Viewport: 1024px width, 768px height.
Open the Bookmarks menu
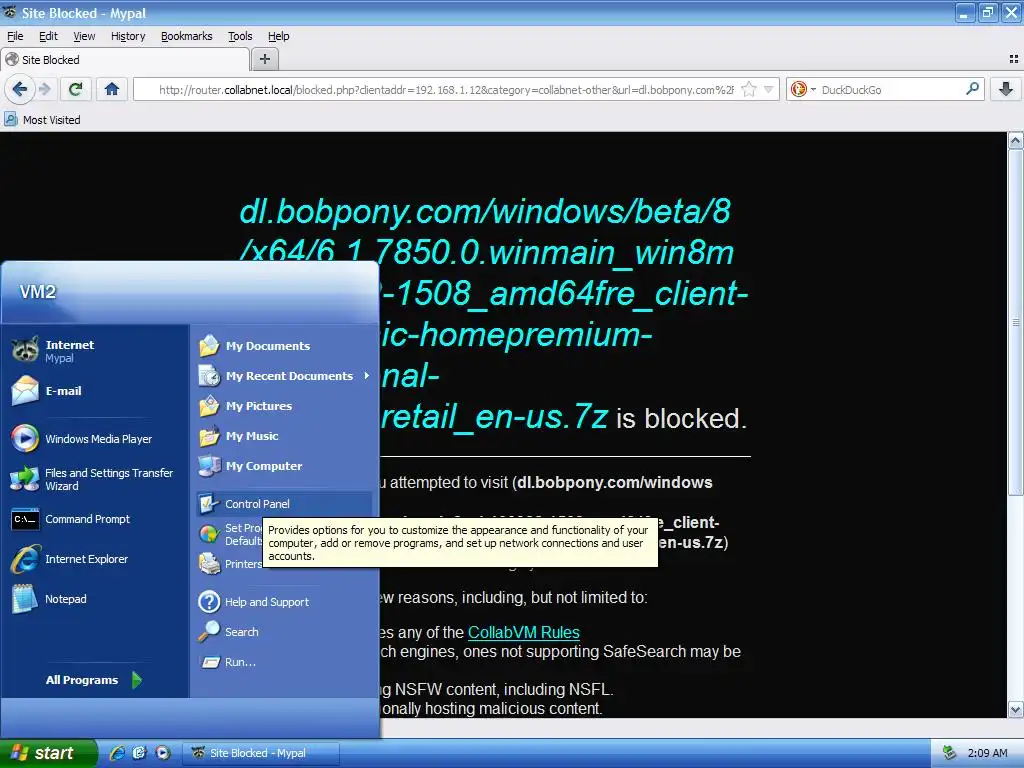tap(187, 36)
